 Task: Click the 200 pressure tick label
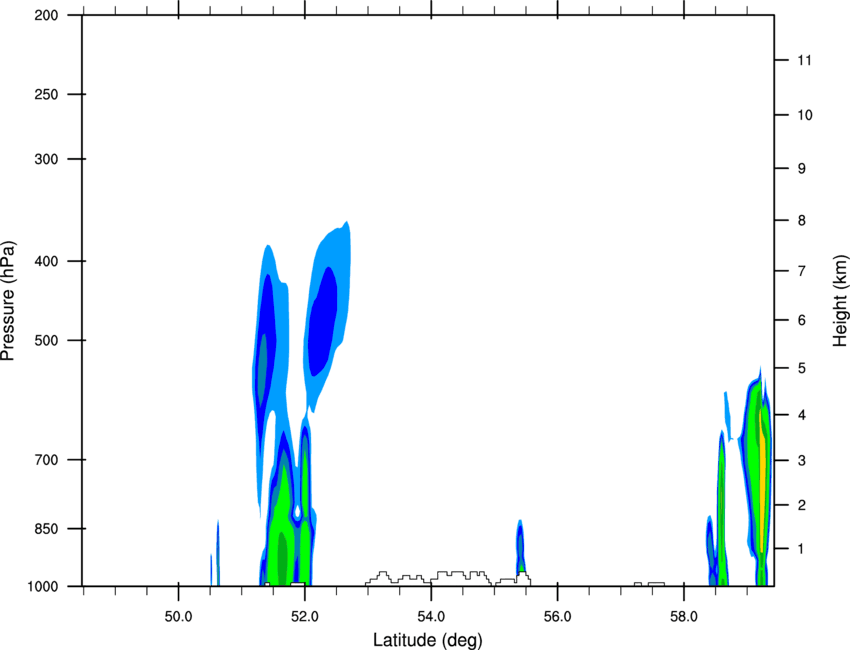pos(46,15)
